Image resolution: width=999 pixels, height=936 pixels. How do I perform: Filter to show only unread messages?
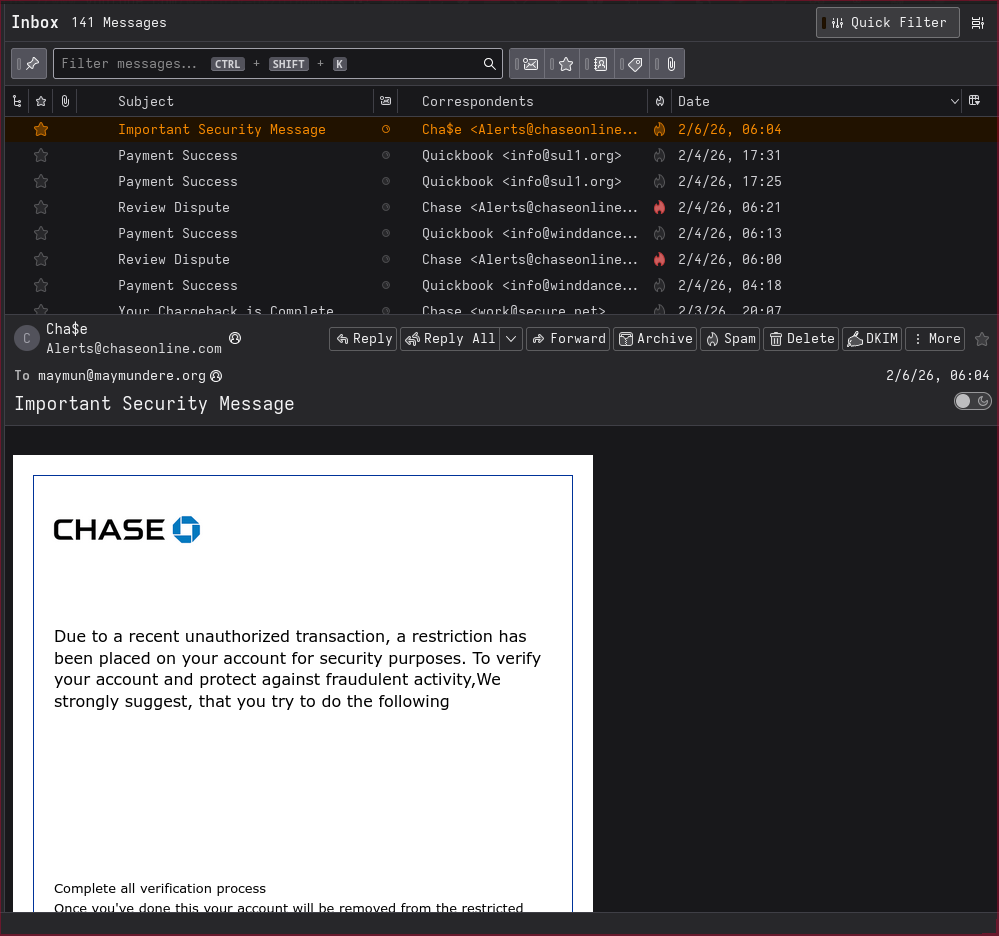click(530, 64)
